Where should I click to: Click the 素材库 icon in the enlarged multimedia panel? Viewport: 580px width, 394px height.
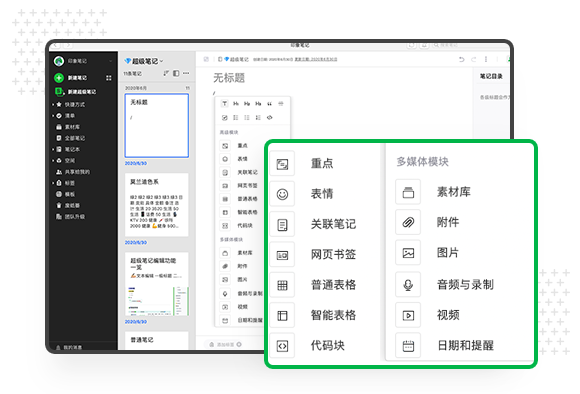(x=408, y=192)
